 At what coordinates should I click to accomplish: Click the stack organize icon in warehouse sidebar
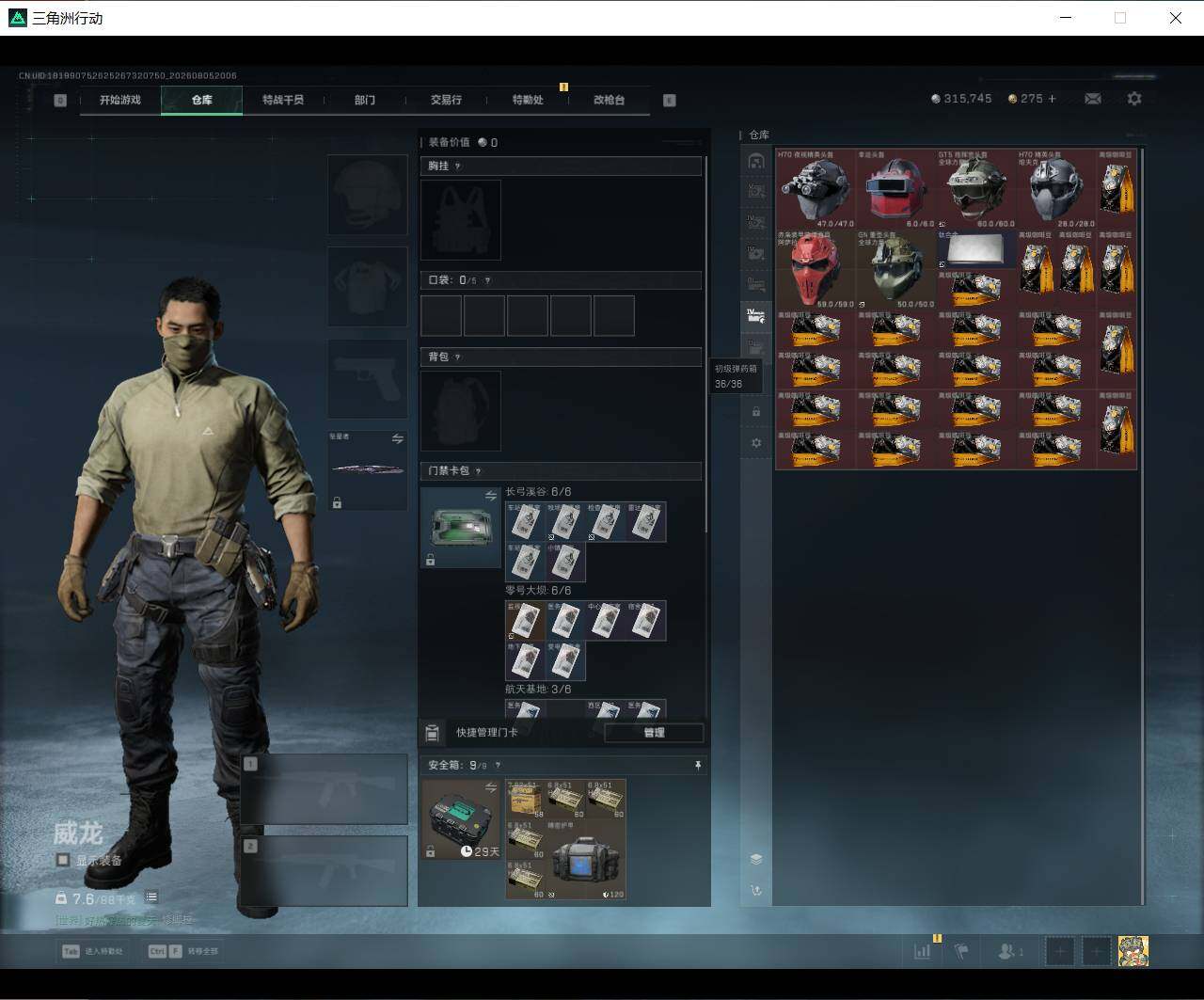tap(756, 859)
